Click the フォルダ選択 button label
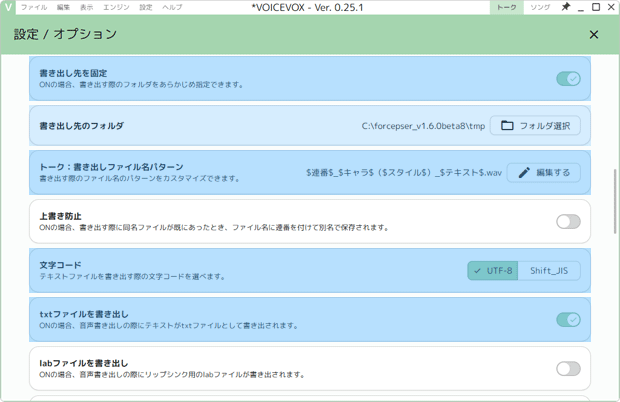 click(x=545, y=126)
